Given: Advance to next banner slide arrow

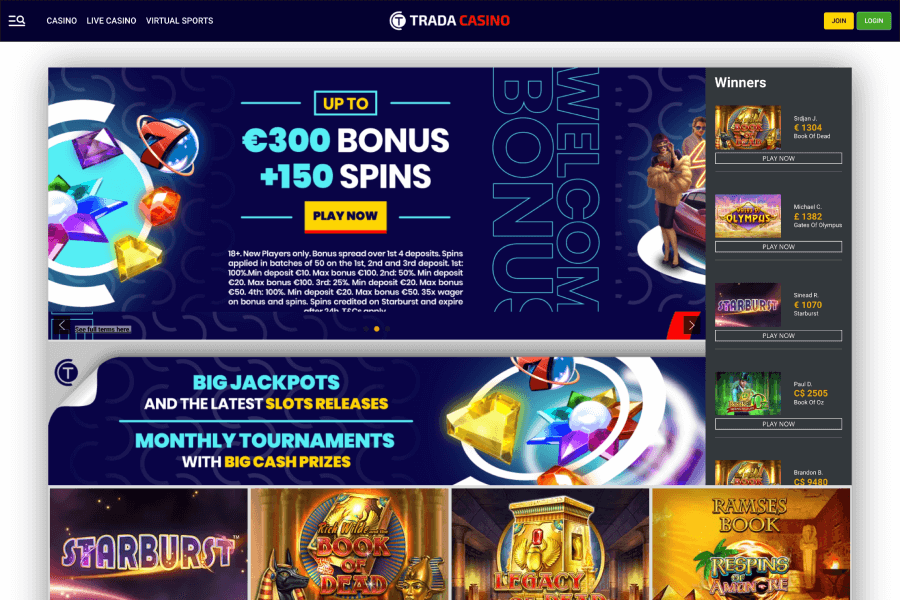Looking at the screenshot, I should click(692, 326).
